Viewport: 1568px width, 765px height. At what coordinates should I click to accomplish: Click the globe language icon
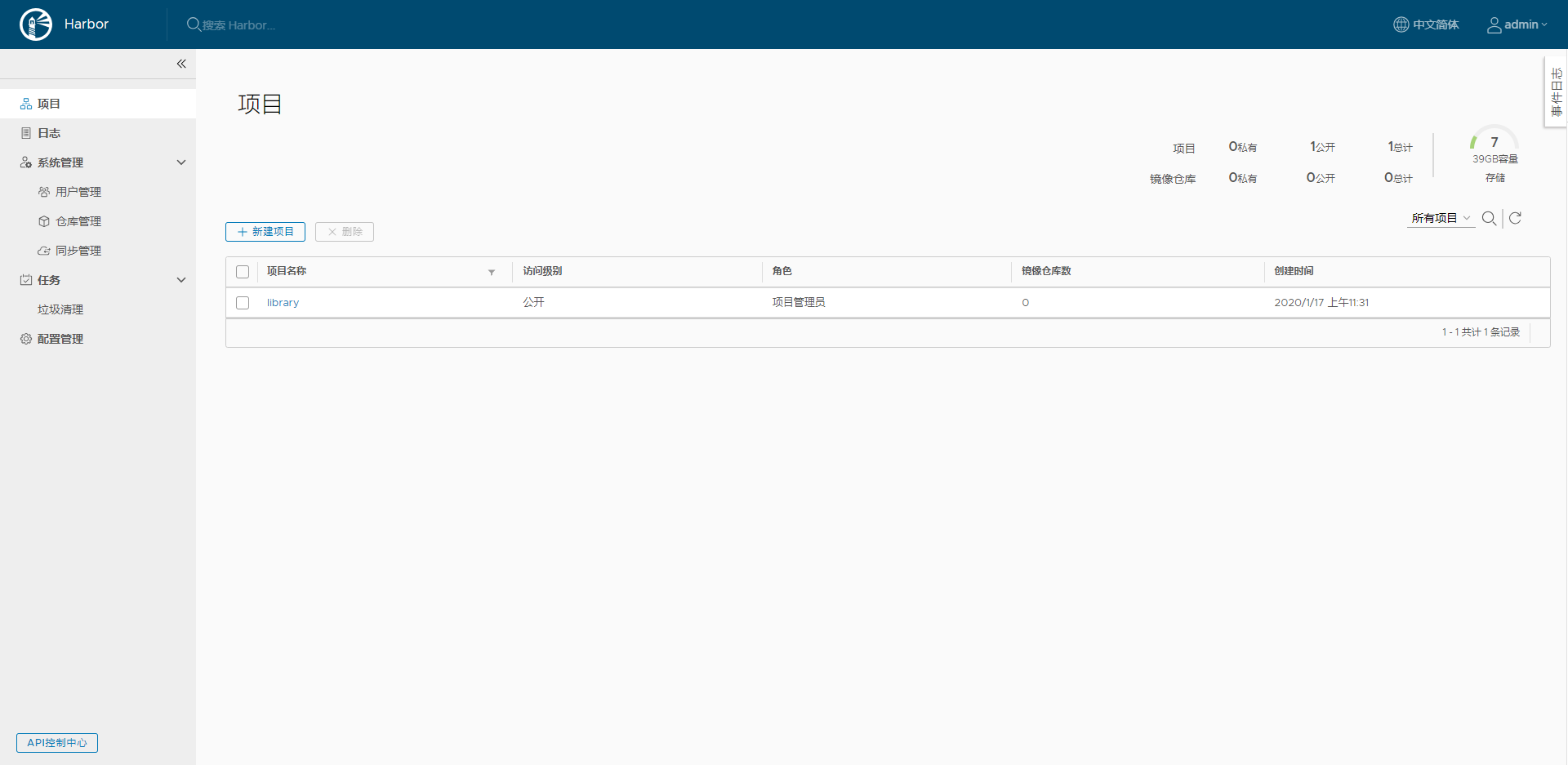tap(1401, 24)
